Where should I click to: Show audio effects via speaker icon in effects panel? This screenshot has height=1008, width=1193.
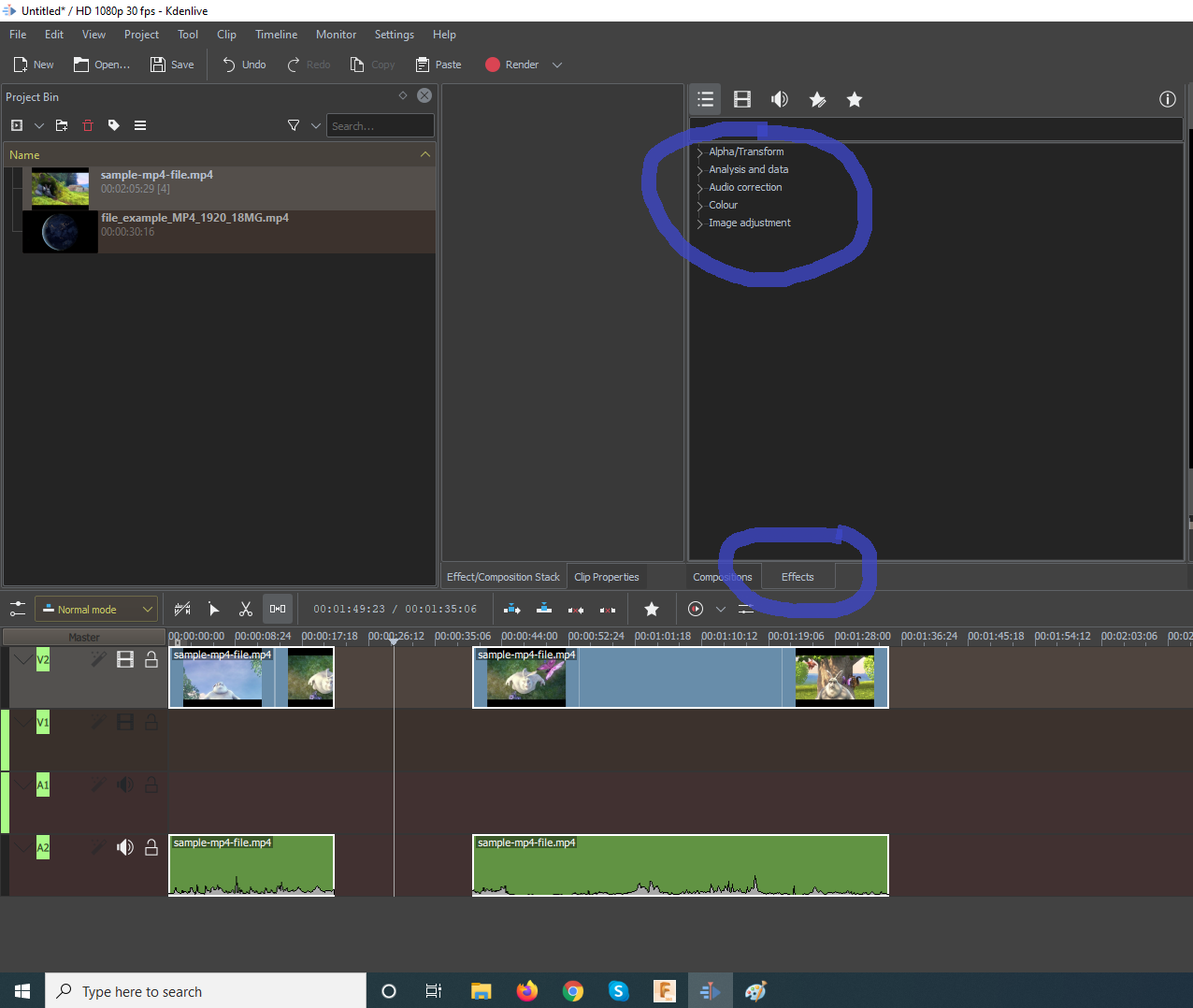point(779,99)
